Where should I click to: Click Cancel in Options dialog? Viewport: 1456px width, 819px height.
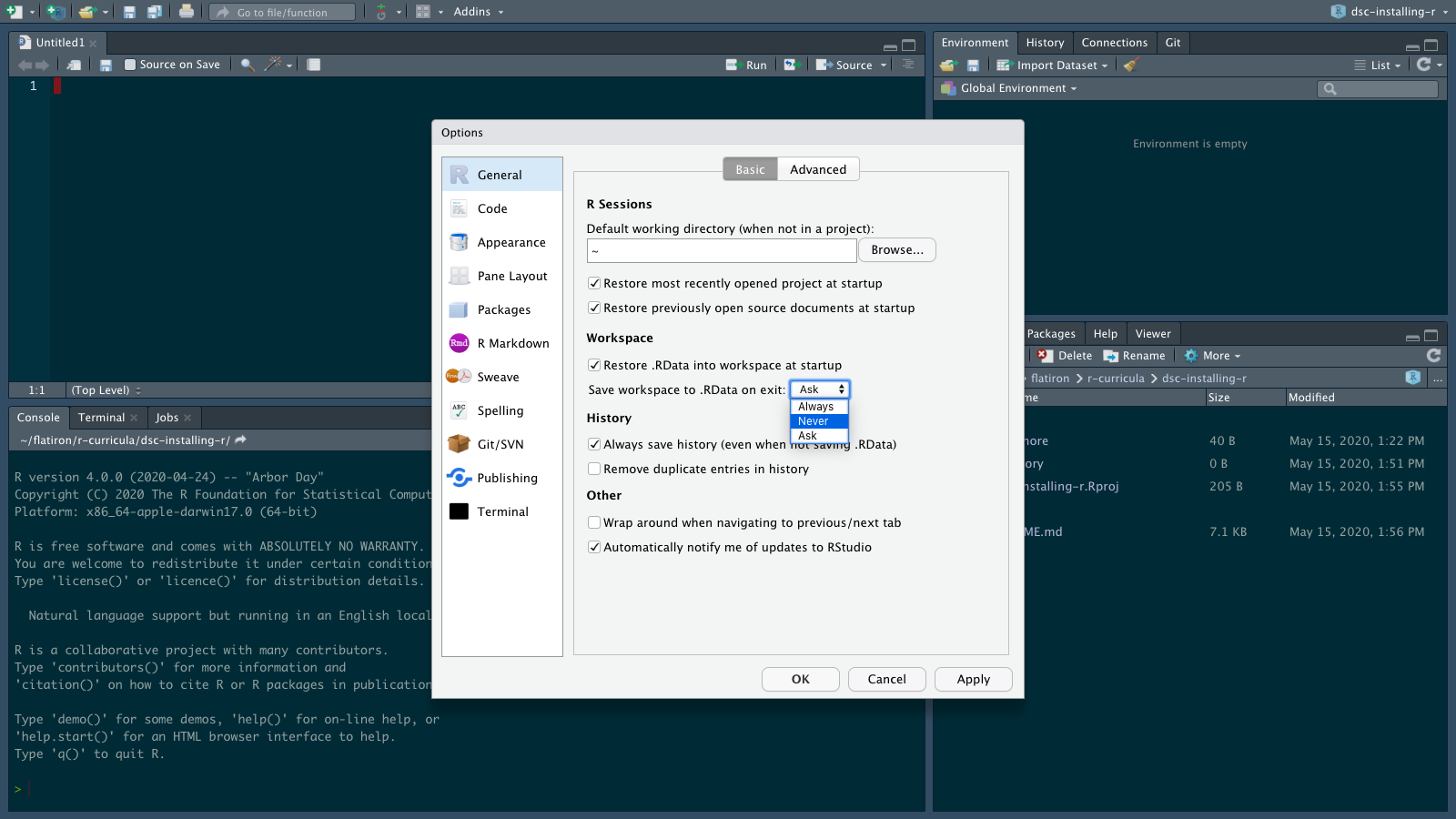coord(887,679)
